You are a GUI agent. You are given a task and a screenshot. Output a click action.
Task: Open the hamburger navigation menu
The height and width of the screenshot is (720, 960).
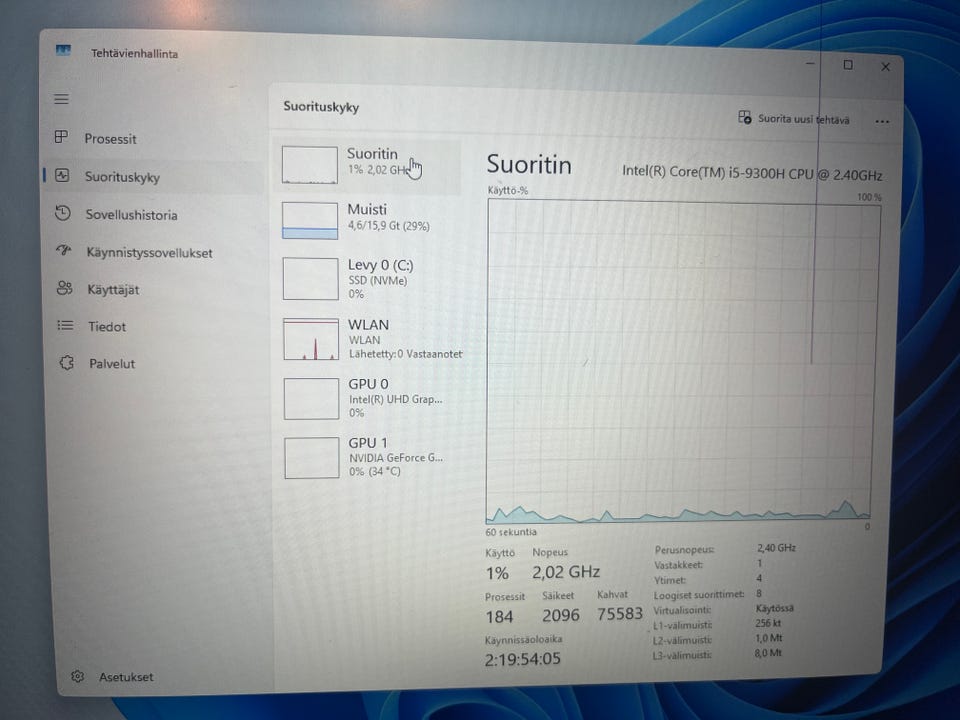(x=61, y=99)
